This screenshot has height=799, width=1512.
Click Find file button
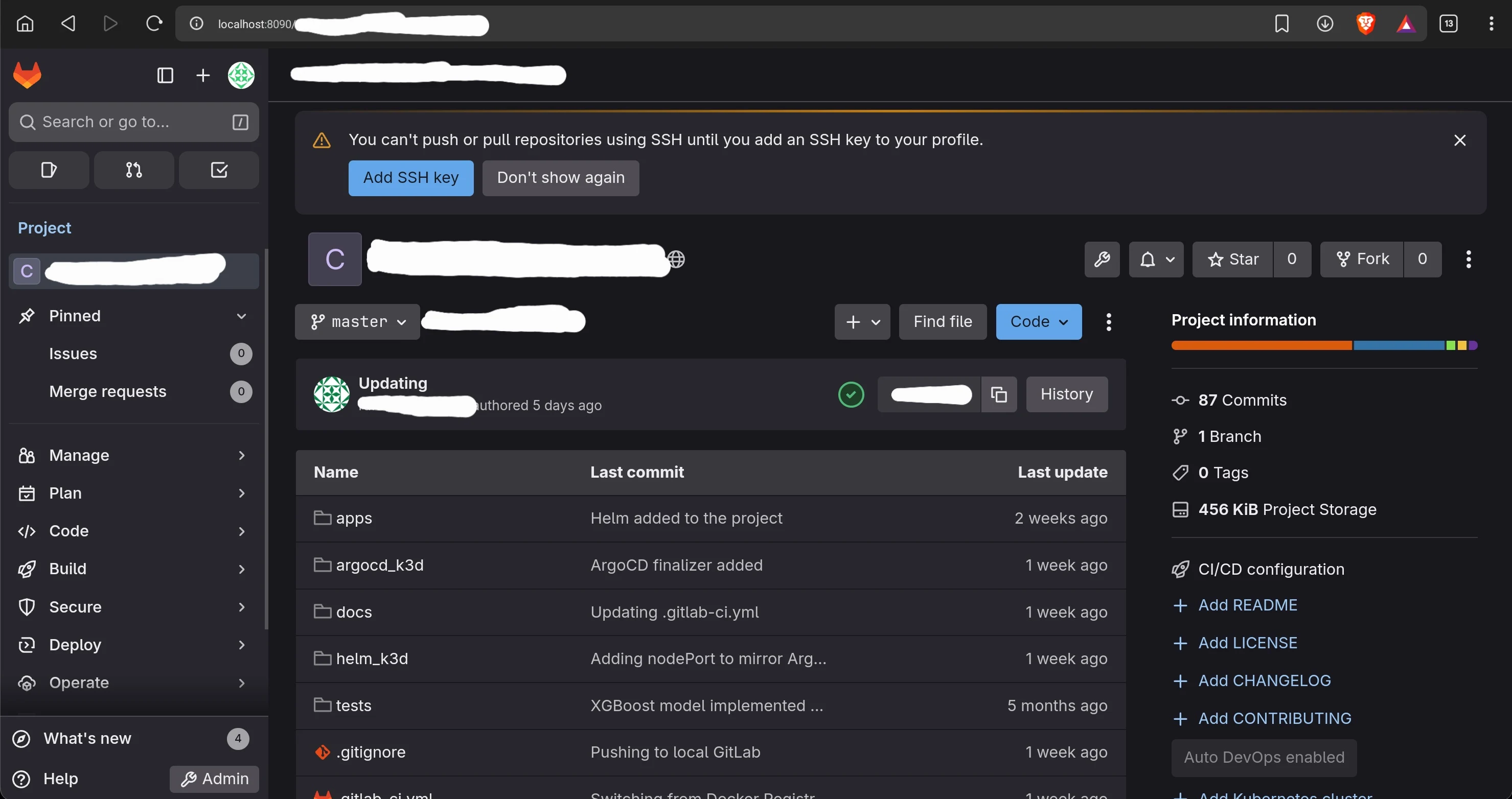[943, 321]
